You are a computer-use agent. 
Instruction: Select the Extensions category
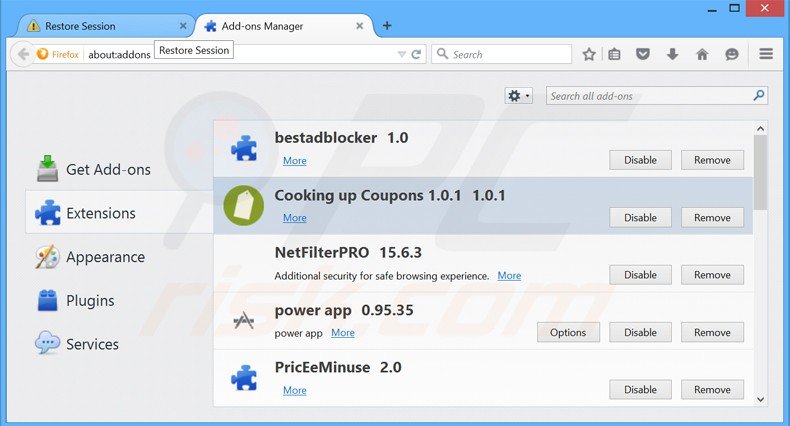(119, 213)
